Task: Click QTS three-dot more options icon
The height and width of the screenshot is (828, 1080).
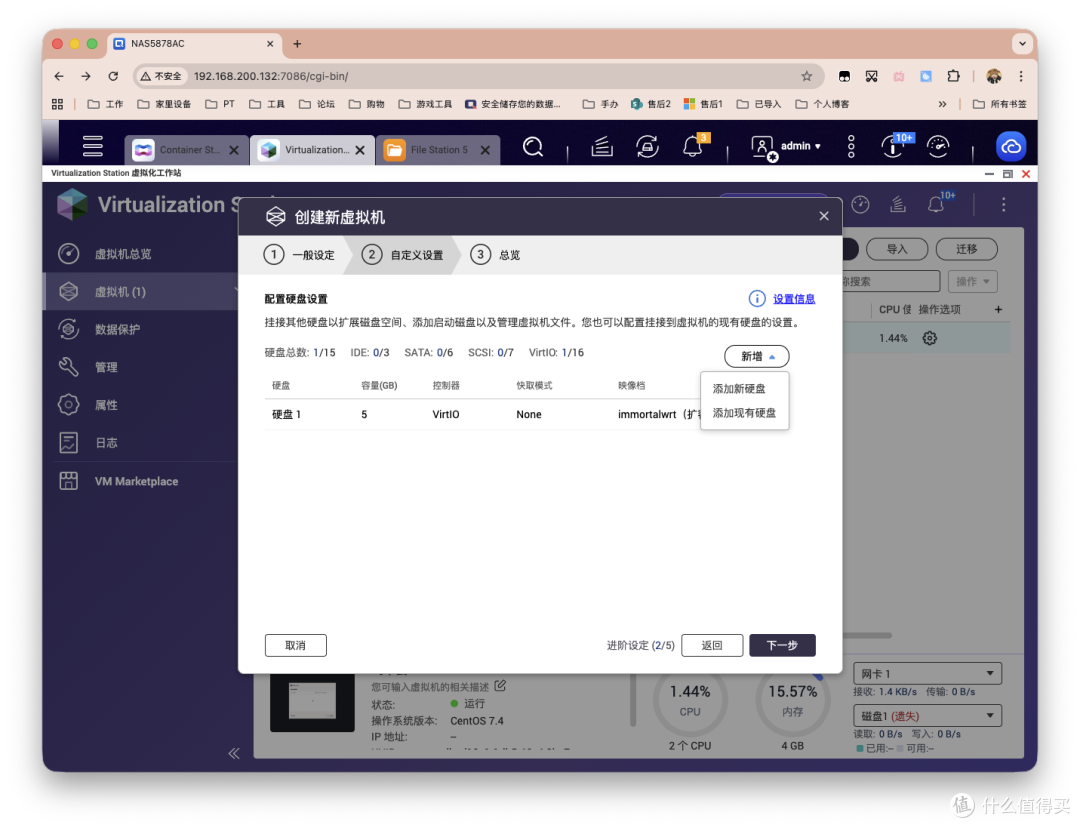Action: coord(851,147)
